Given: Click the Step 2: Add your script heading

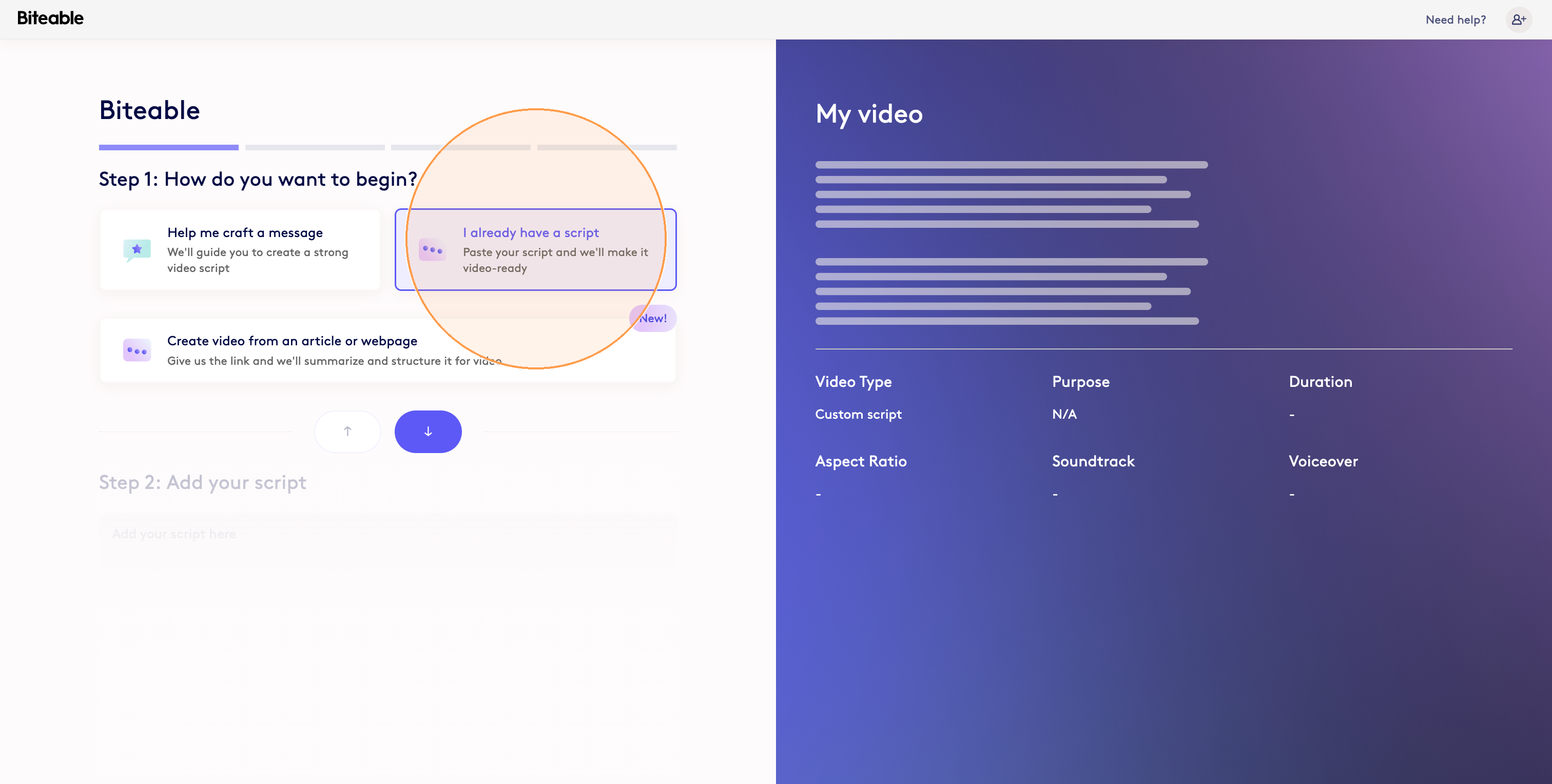Looking at the screenshot, I should (x=202, y=482).
